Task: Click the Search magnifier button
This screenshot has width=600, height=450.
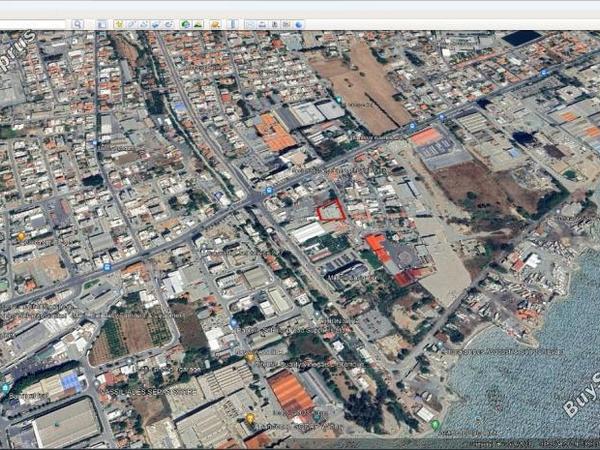Action: (x=78, y=24)
